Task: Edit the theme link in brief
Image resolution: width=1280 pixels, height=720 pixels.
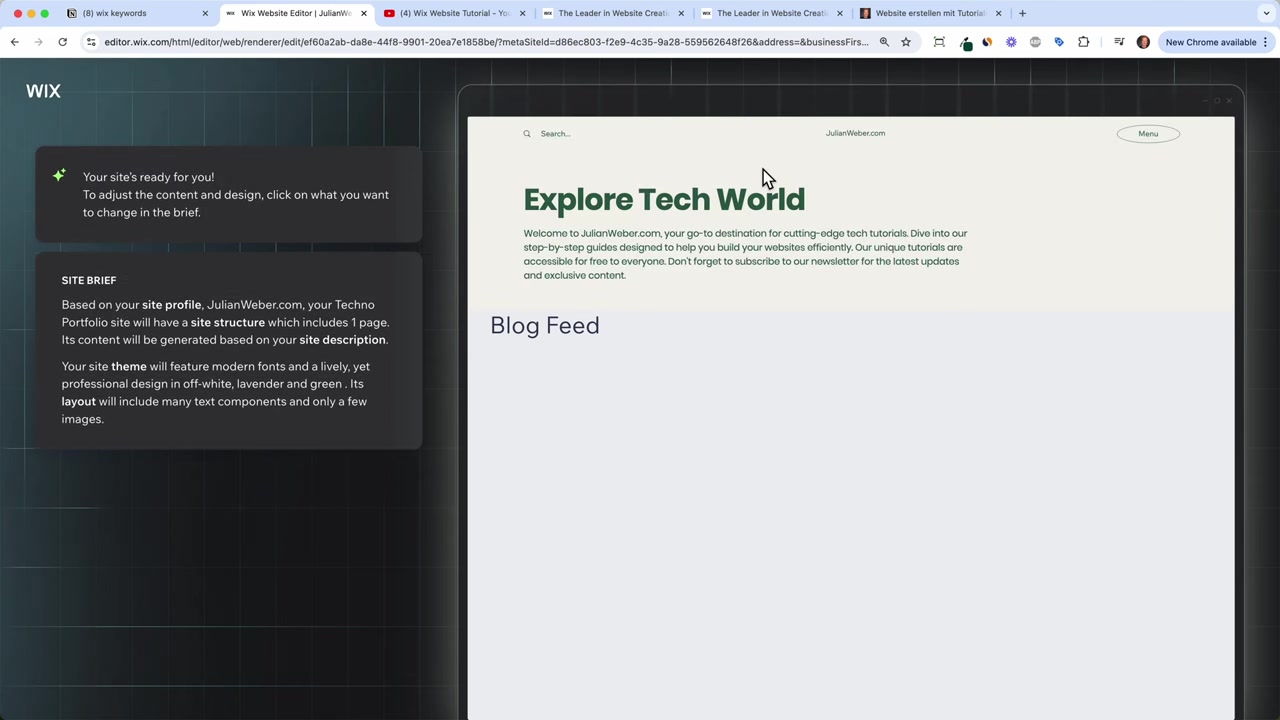Action: tap(129, 366)
